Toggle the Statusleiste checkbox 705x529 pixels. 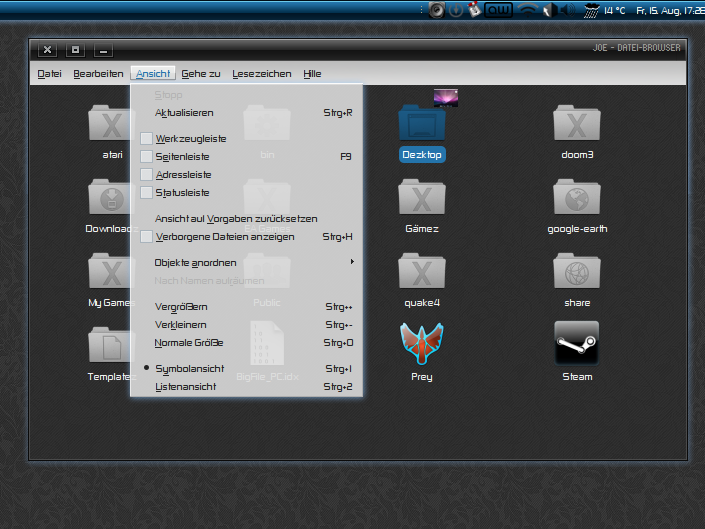[146, 192]
